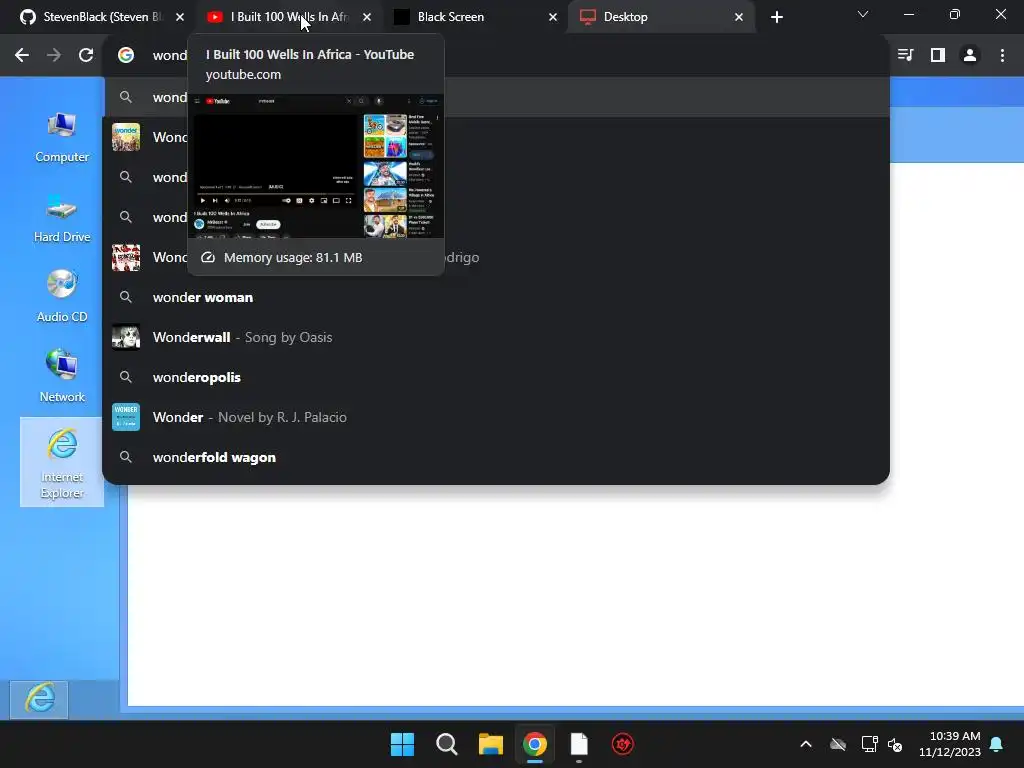The width and height of the screenshot is (1024, 768).
Task: Select the Wonderwall song by Oasis suggestion
Action: click(496, 337)
